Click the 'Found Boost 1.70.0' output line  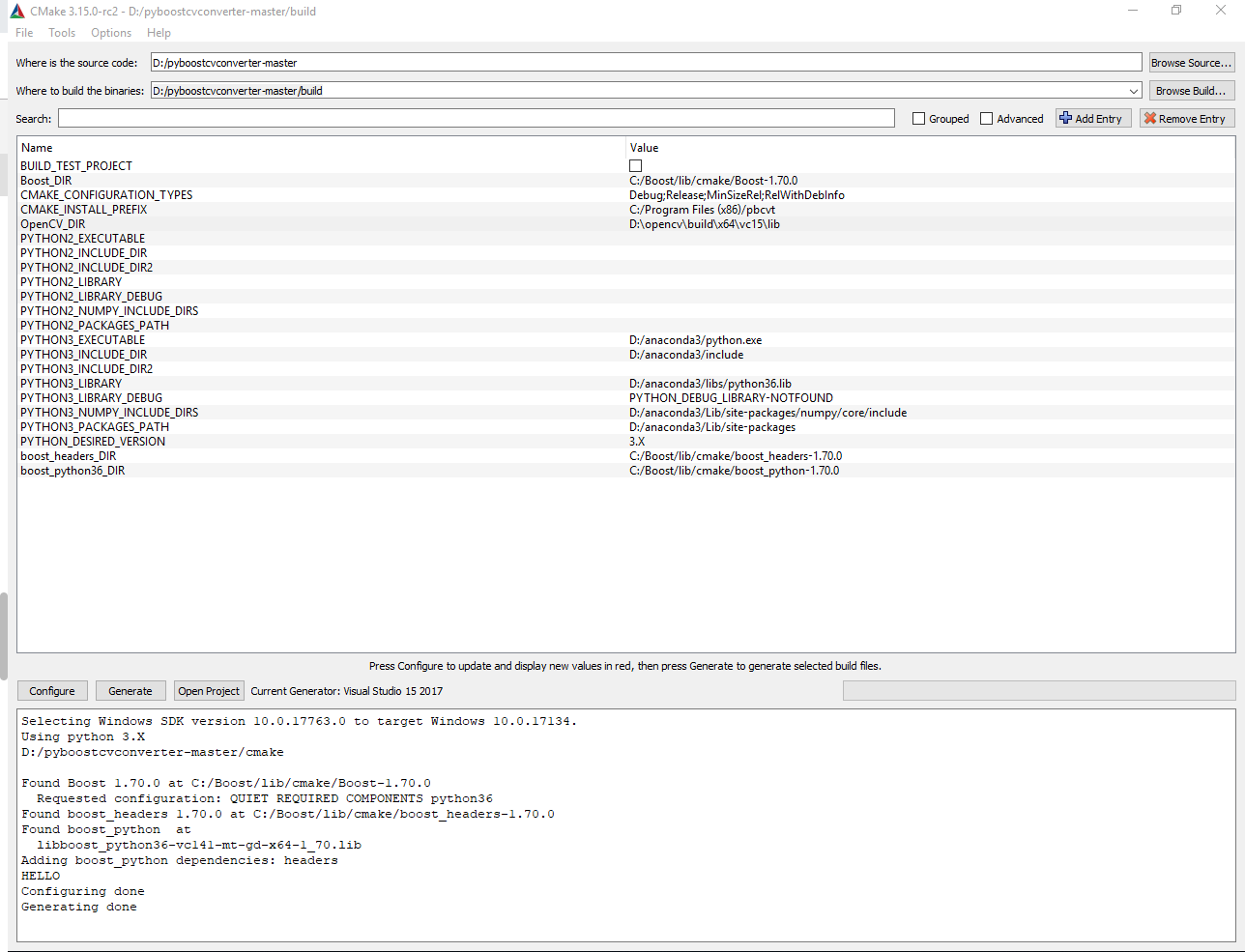(226, 783)
